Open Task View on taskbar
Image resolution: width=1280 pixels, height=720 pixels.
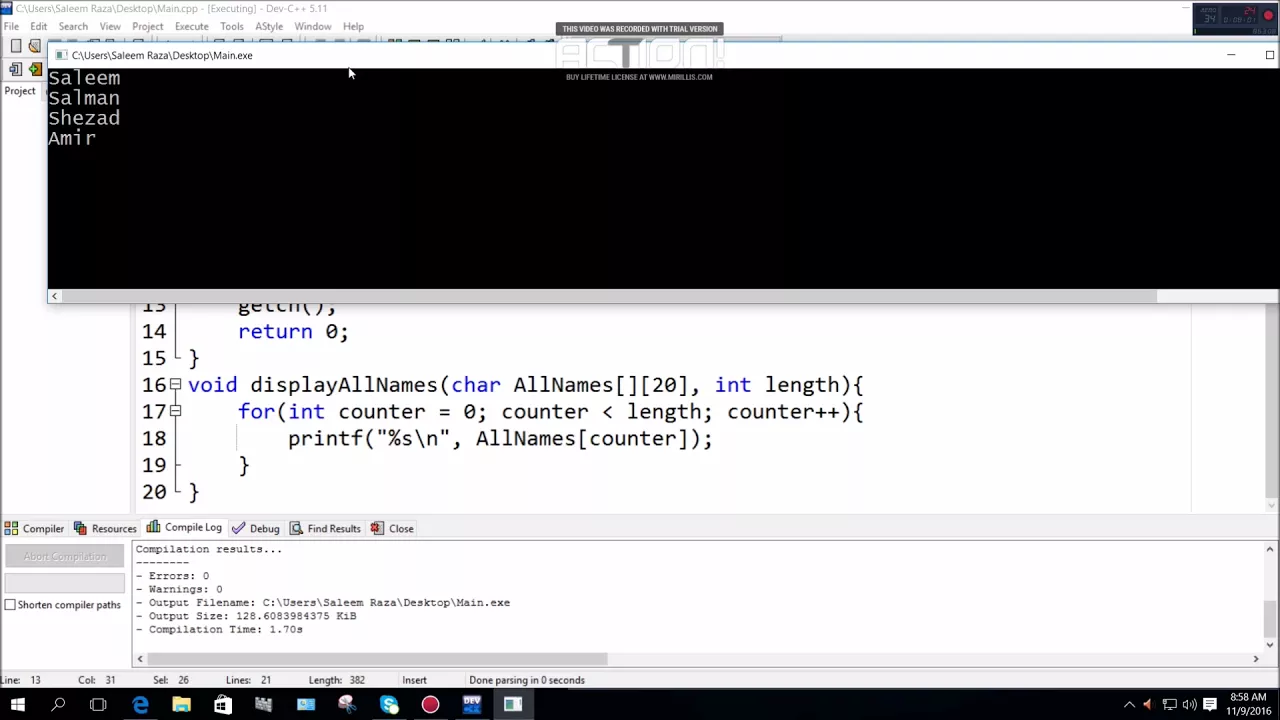click(98, 705)
